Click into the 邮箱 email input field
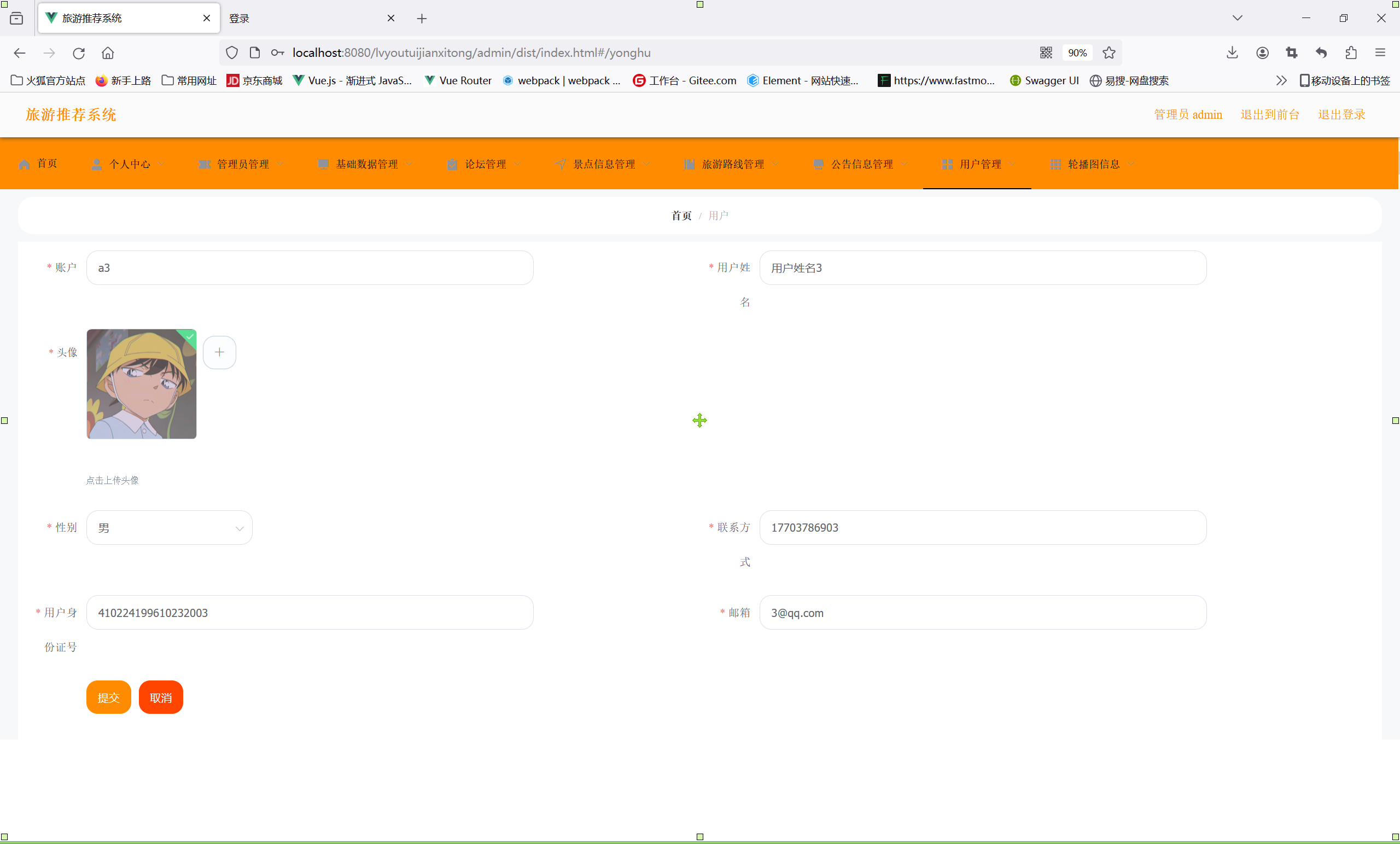The image size is (1400, 844). click(x=982, y=613)
